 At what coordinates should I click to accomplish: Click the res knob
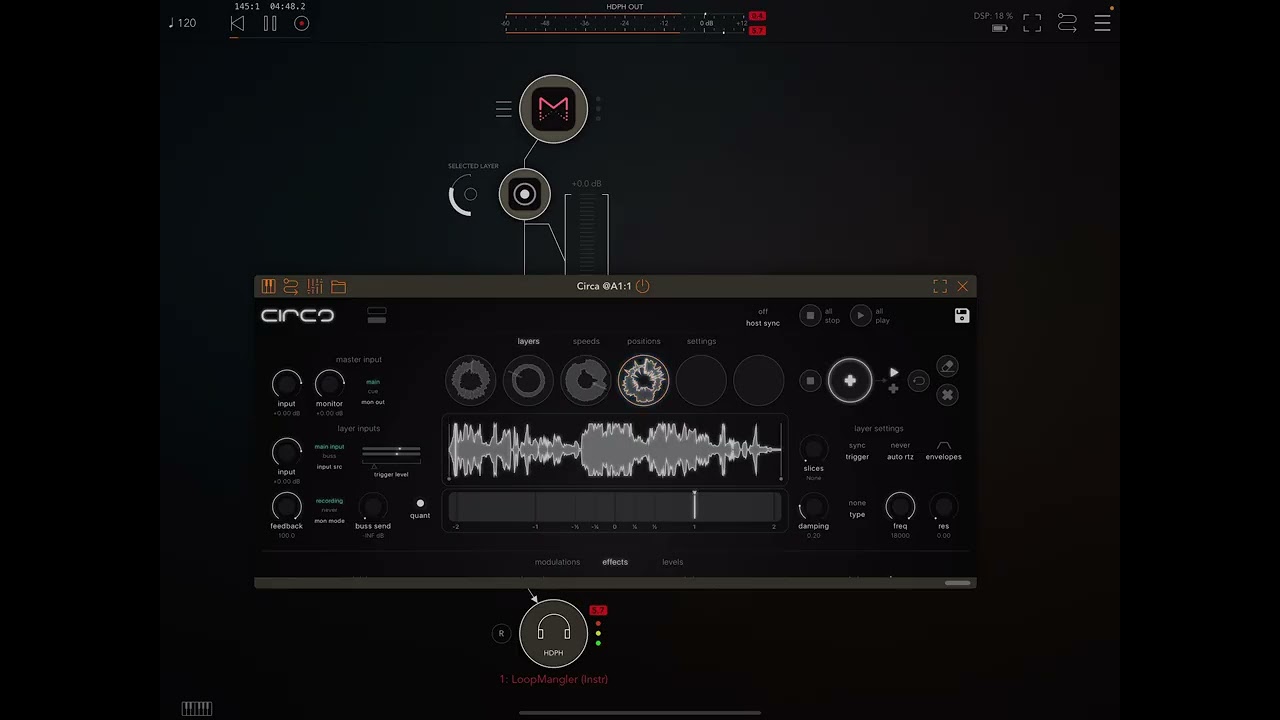tap(943, 507)
